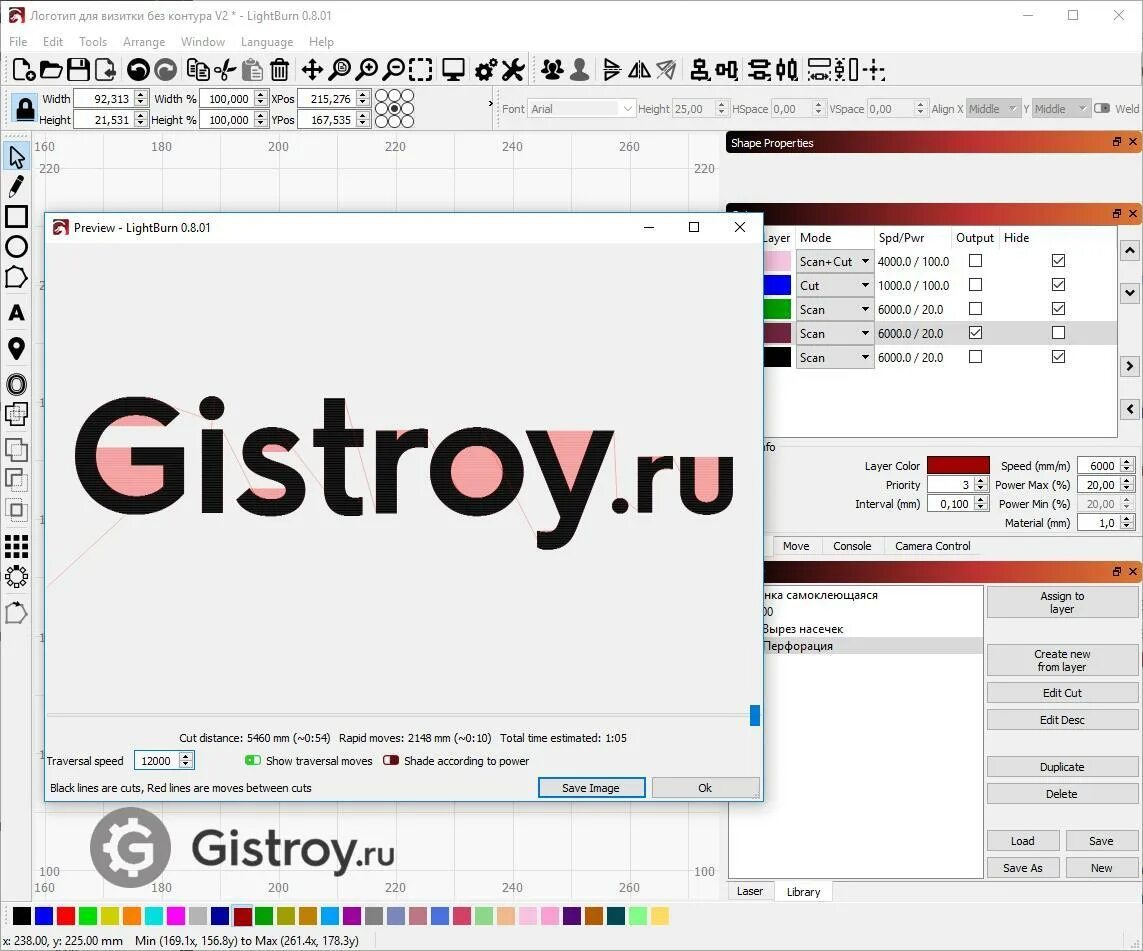Click the Undo arrow icon

(138, 70)
